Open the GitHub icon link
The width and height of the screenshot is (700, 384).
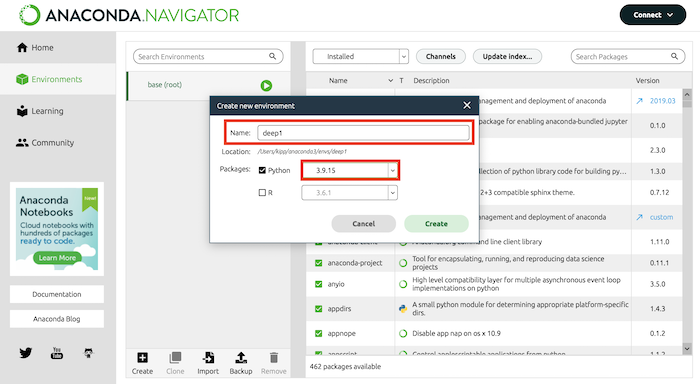pos(88,353)
